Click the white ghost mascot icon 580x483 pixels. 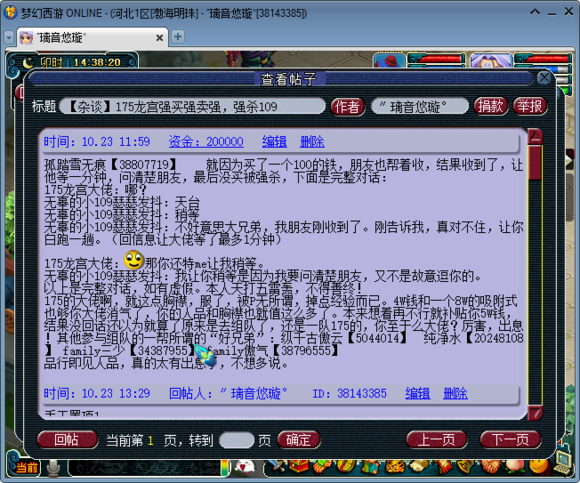[x=245, y=467]
